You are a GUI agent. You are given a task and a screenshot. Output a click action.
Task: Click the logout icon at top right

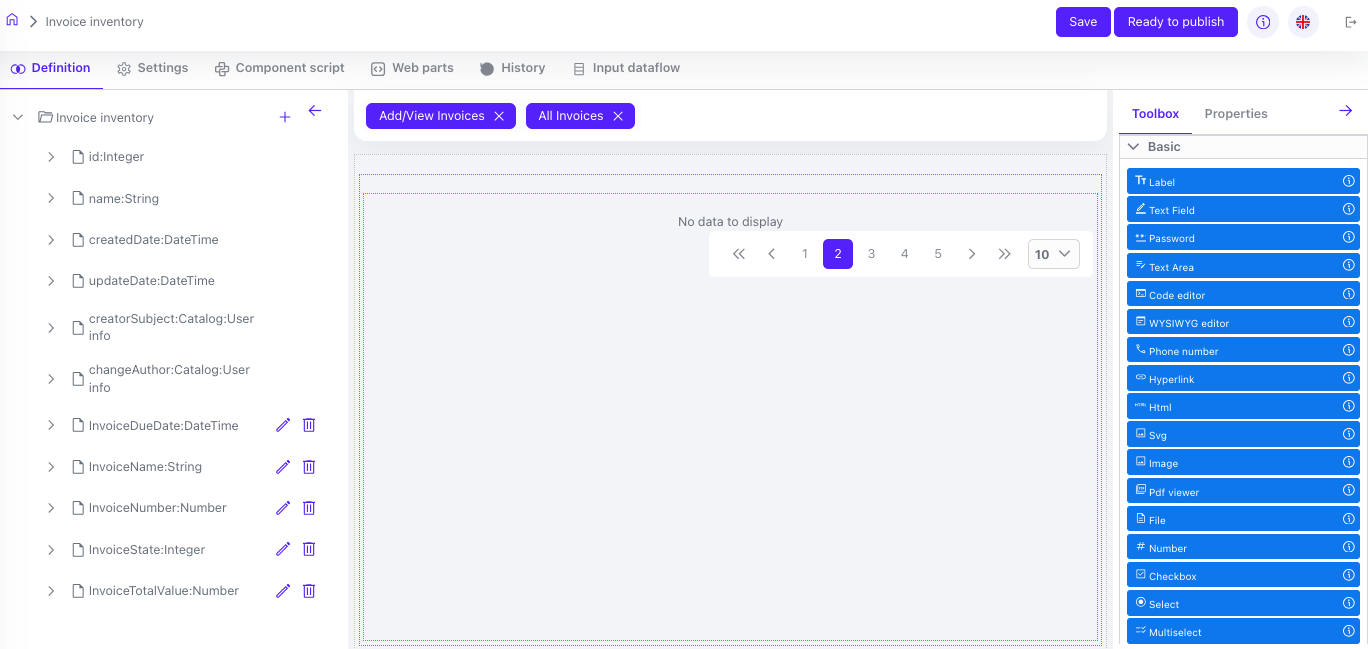point(1351,22)
